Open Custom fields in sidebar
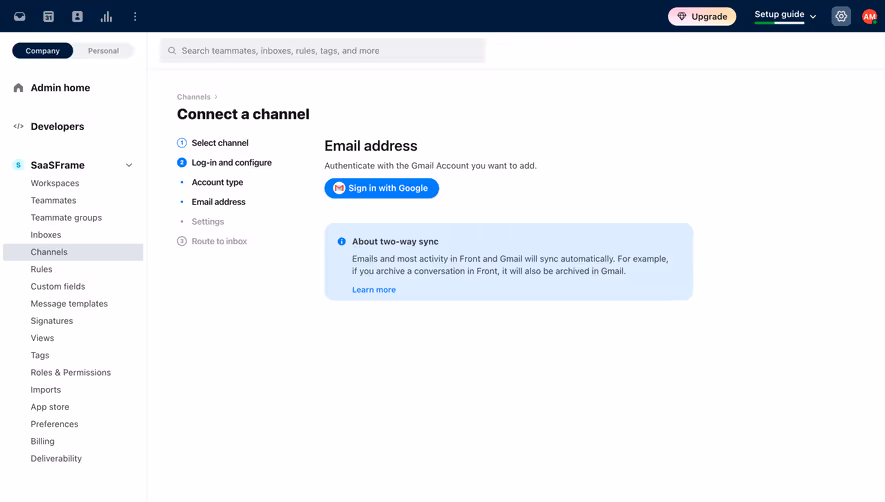The width and height of the screenshot is (885, 502). pyautogui.click(x=58, y=286)
